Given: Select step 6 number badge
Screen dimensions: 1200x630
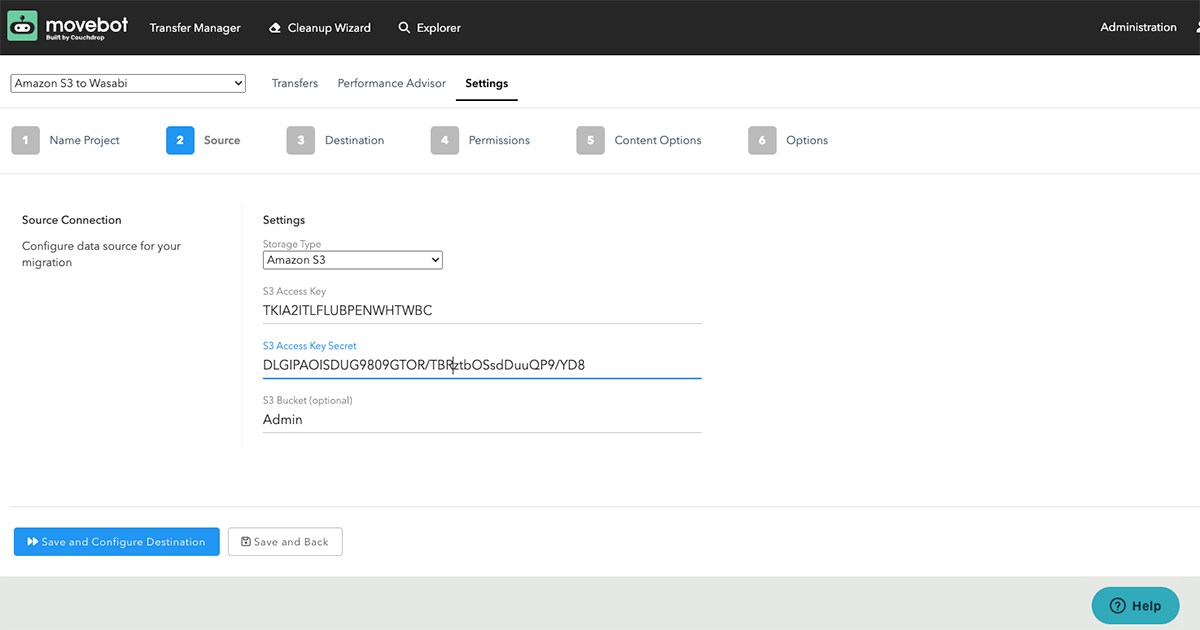Looking at the screenshot, I should click(x=762, y=140).
